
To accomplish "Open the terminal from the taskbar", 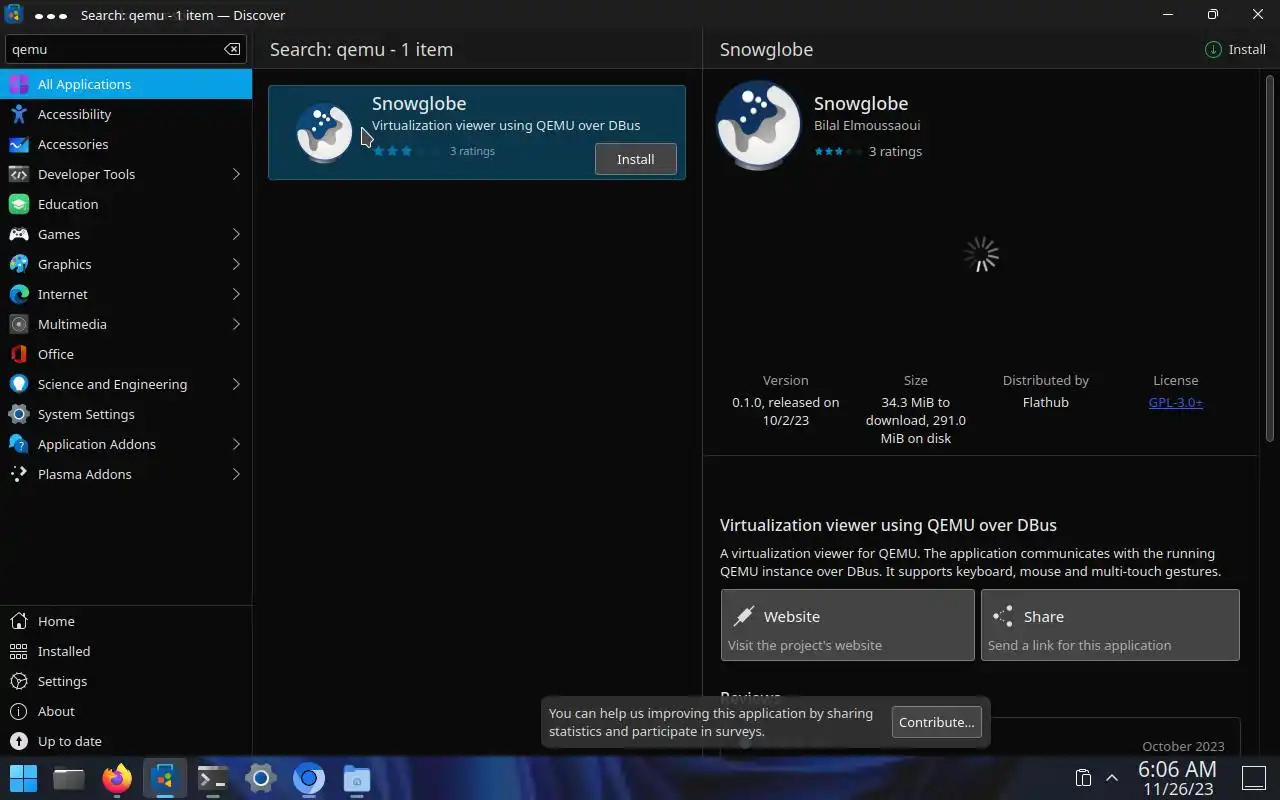I will [212, 778].
